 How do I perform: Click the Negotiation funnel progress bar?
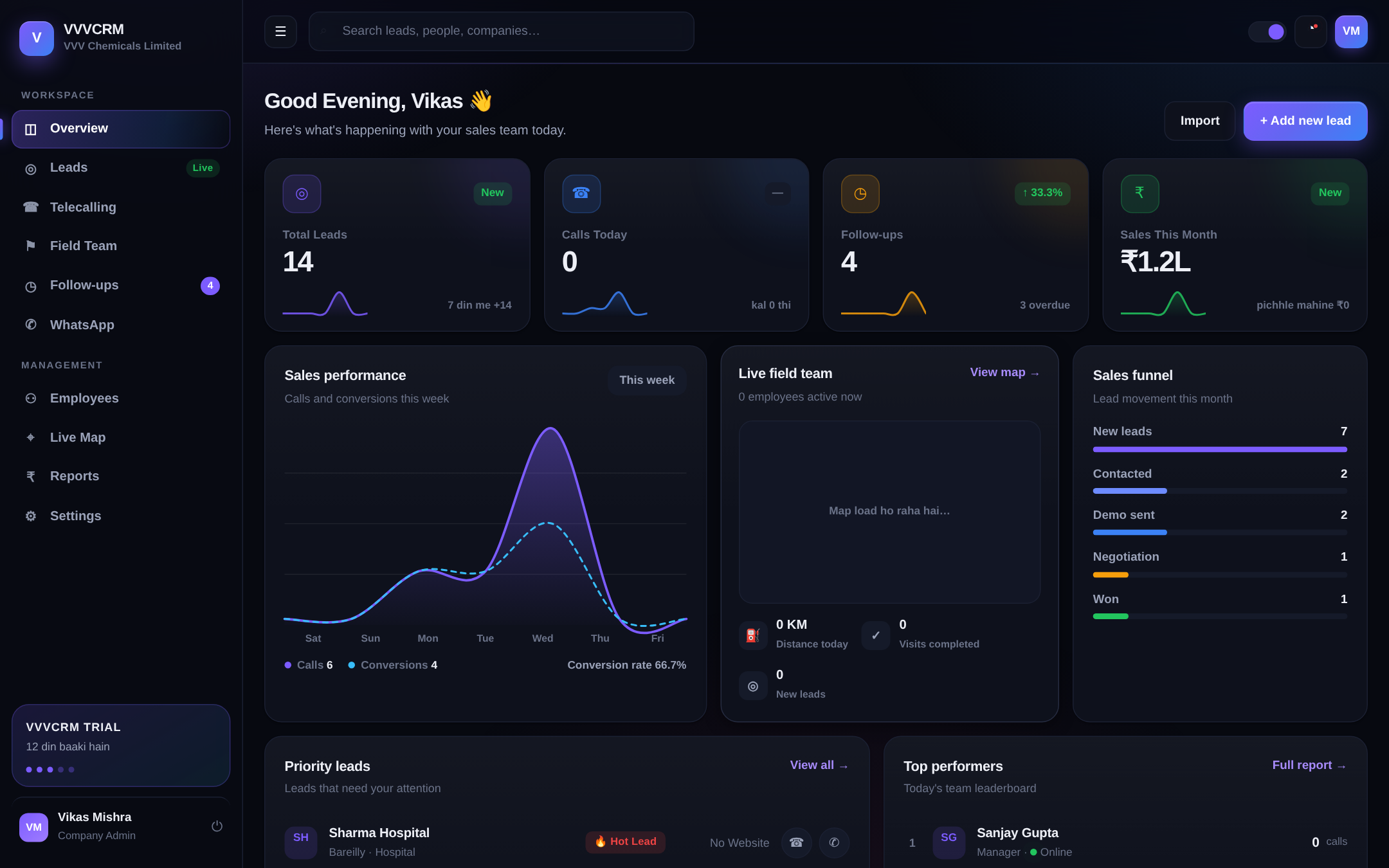click(x=1220, y=575)
